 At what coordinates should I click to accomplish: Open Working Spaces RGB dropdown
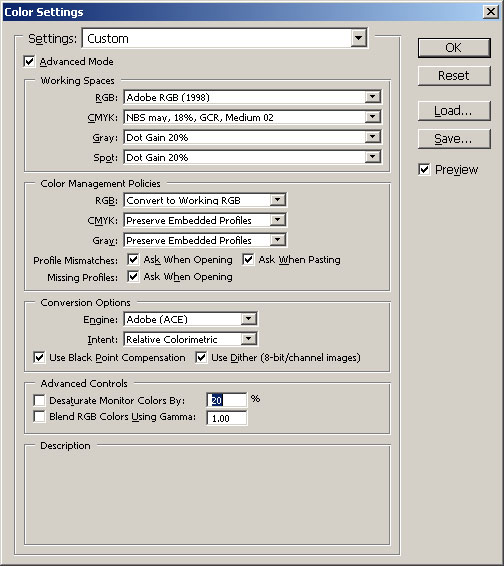pos(252,97)
